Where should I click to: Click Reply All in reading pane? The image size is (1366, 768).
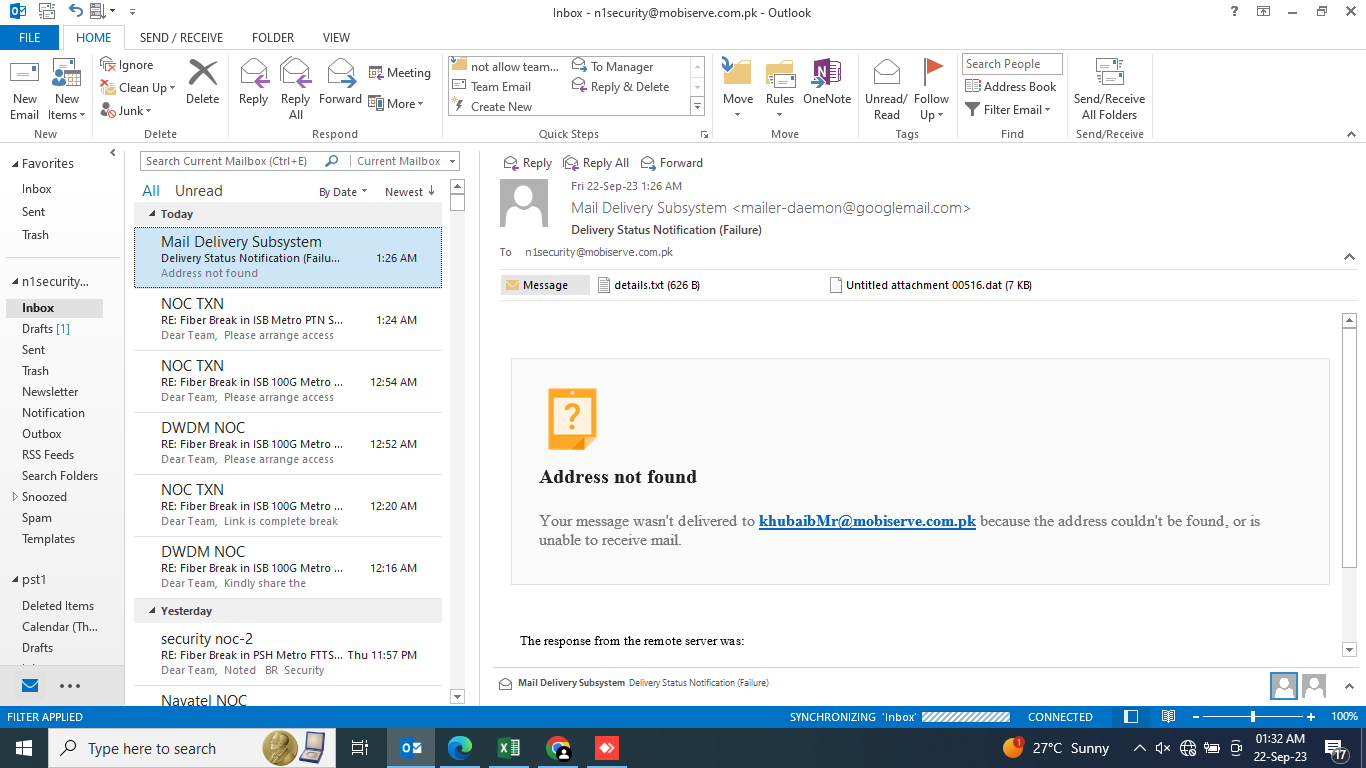coord(596,163)
